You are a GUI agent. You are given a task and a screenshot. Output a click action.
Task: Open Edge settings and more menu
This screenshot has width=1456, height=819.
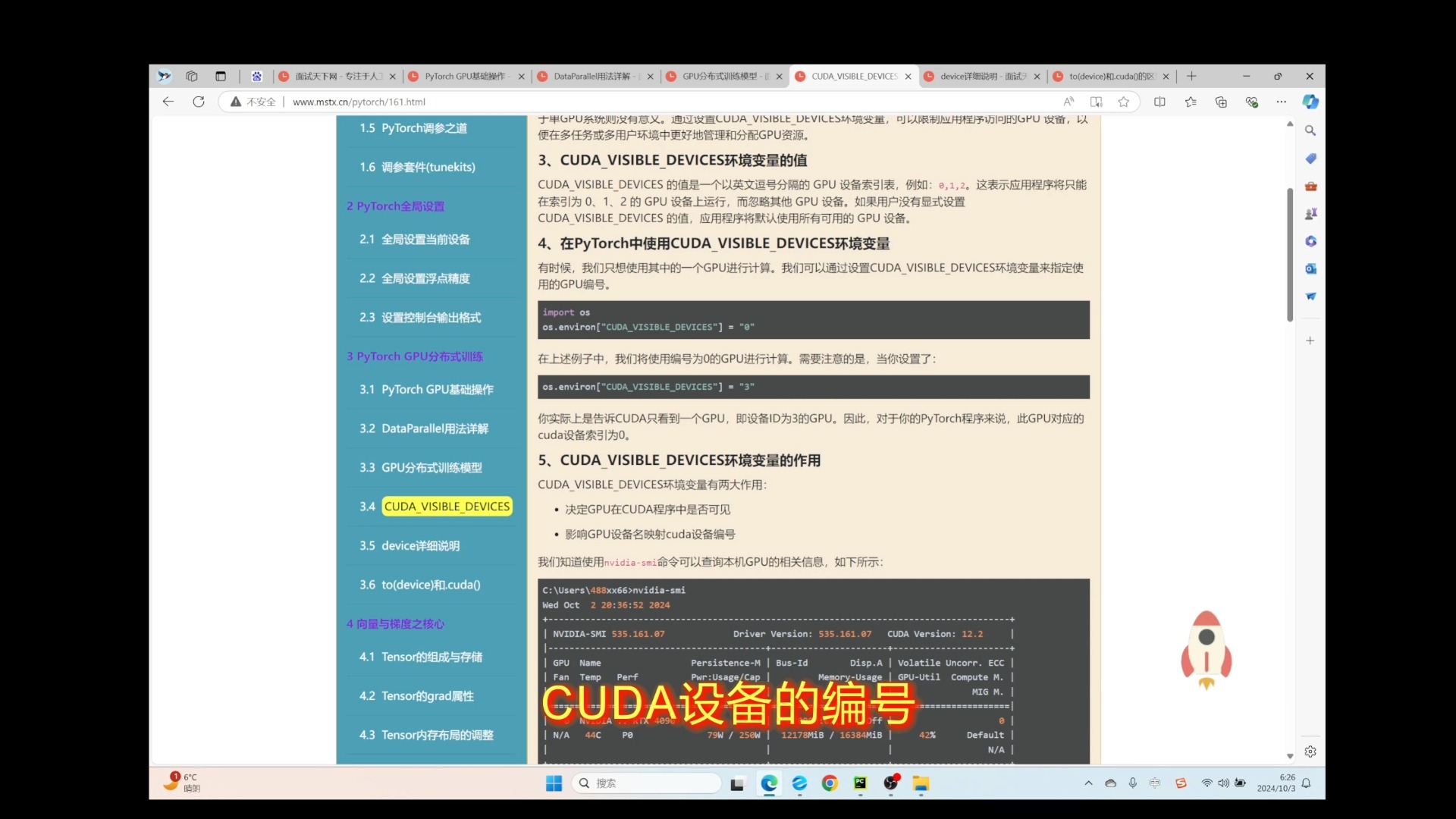point(1282,102)
